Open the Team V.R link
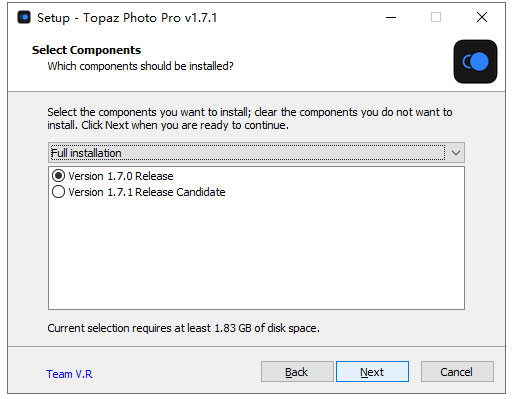 coord(69,374)
